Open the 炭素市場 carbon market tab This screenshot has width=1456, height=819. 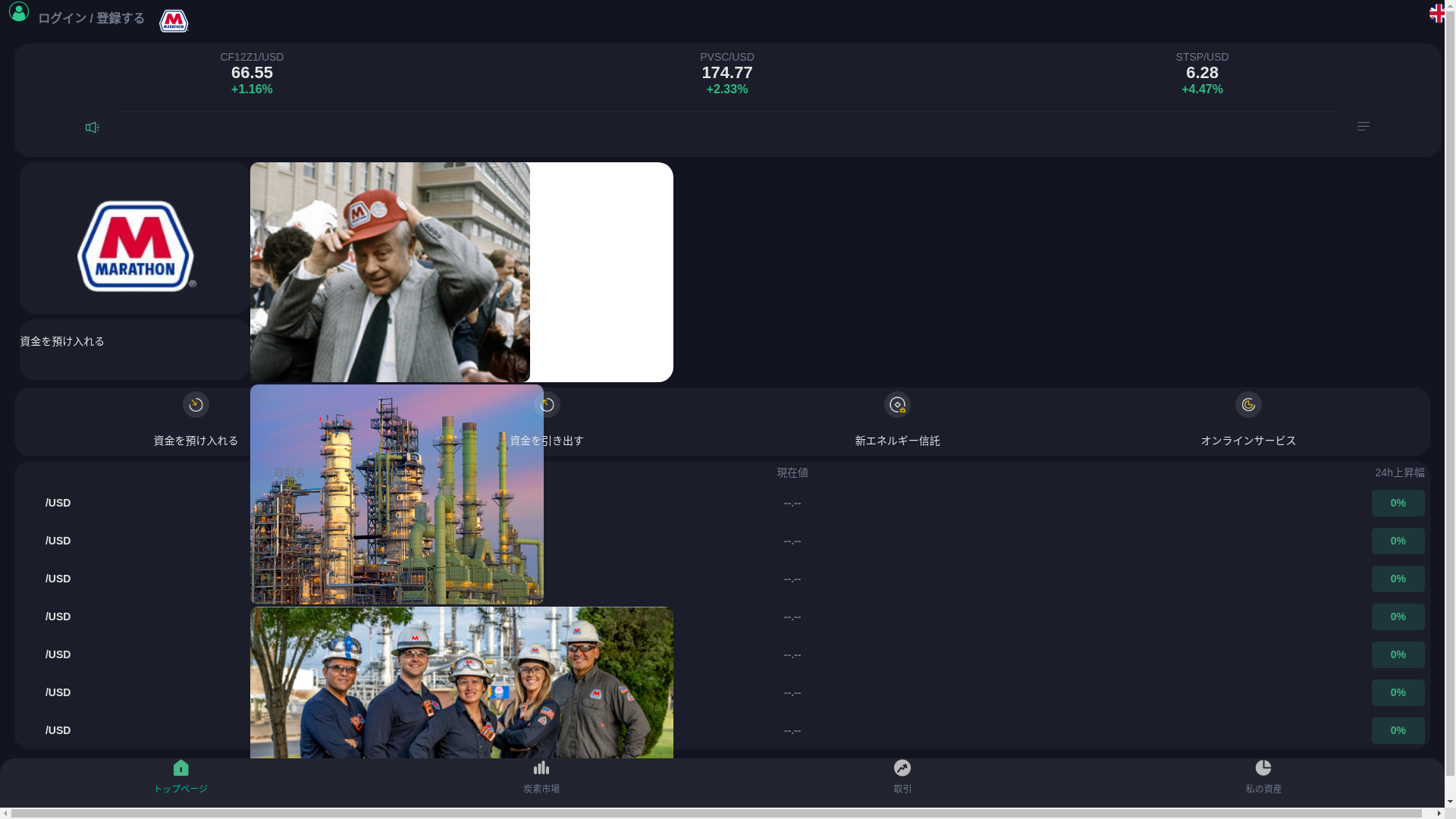[541, 777]
